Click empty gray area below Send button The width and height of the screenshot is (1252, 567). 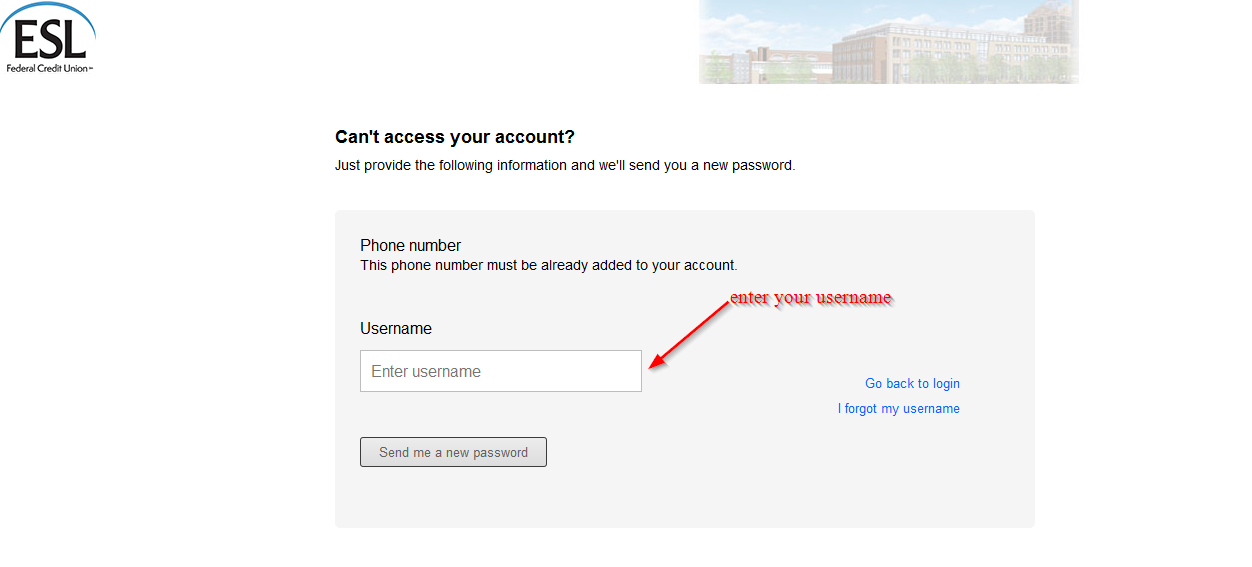click(684, 498)
